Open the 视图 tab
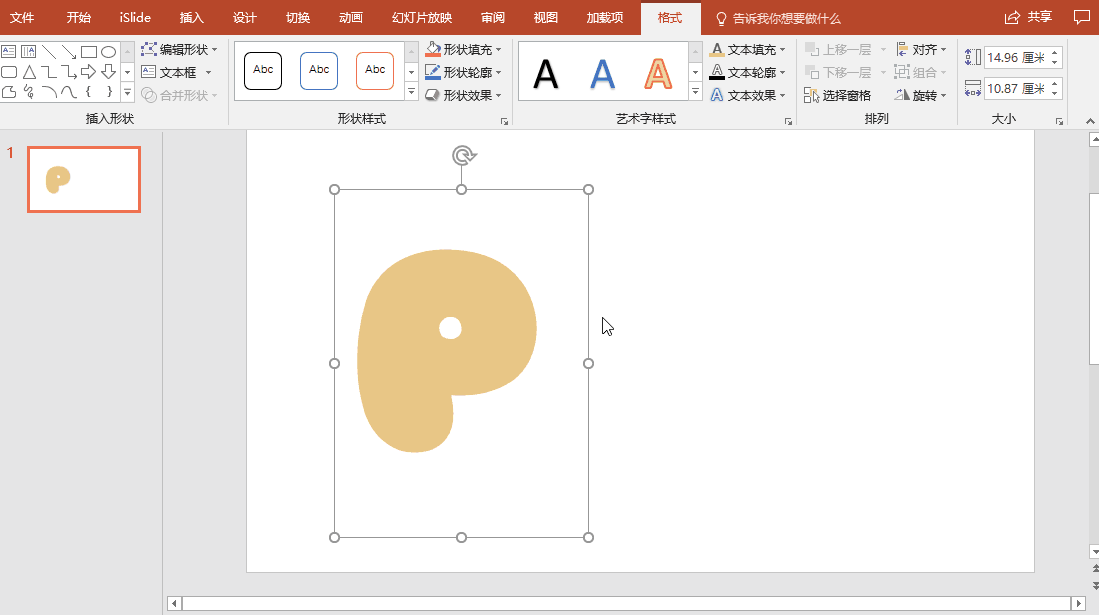 point(545,18)
